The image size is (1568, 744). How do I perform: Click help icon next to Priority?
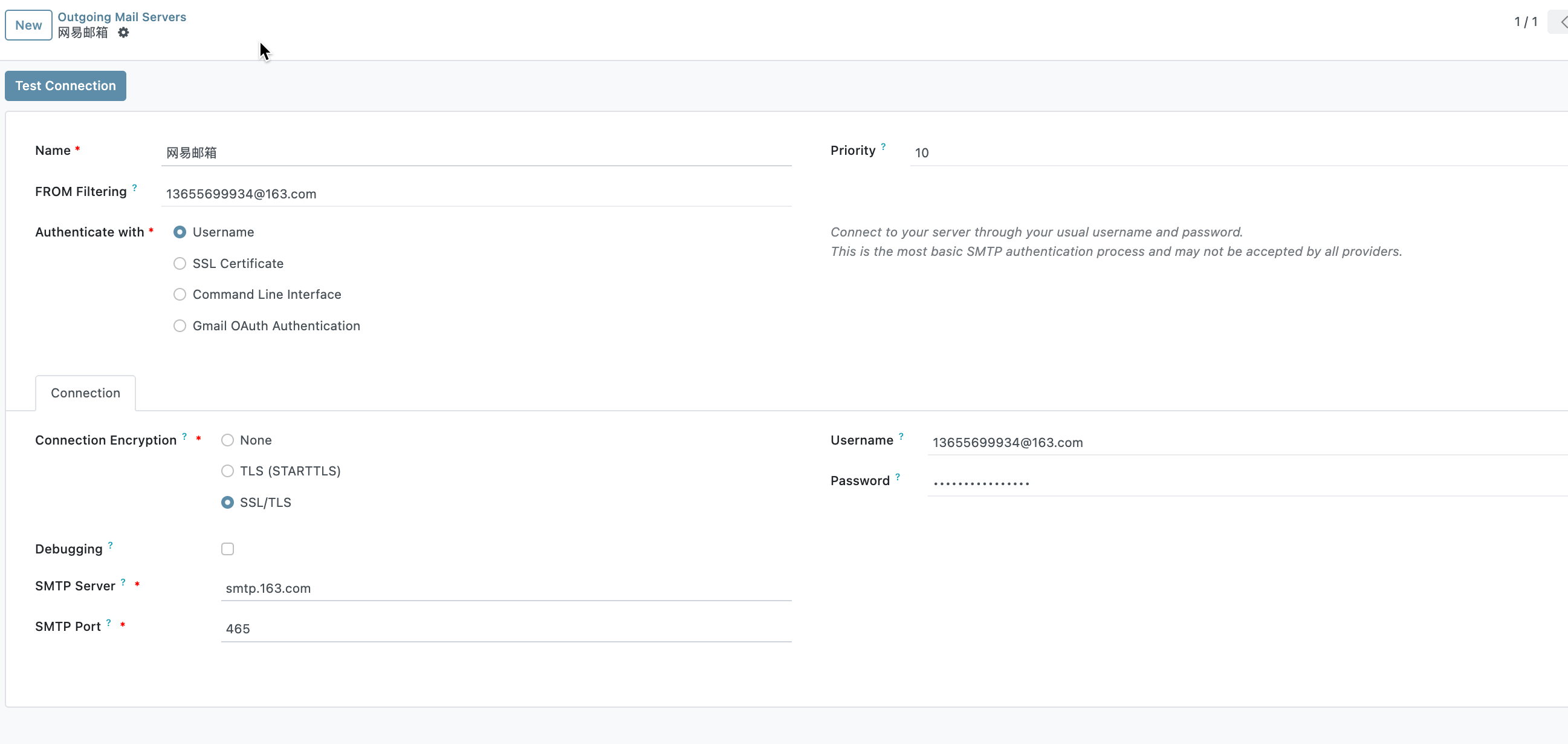pyautogui.click(x=883, y=146)
